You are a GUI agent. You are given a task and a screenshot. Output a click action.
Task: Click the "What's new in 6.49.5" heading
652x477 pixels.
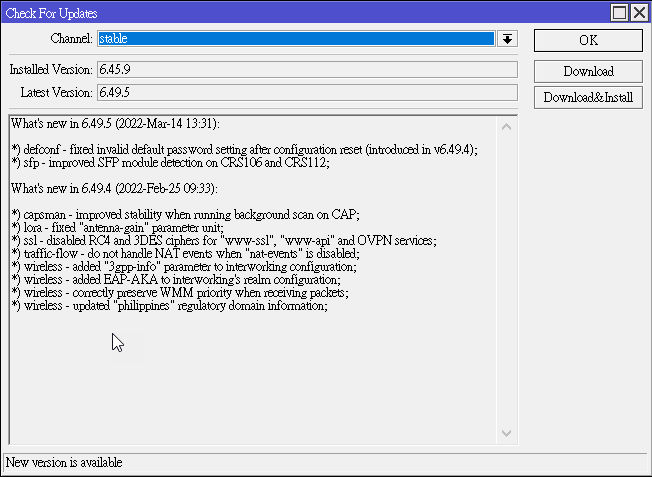115,124
